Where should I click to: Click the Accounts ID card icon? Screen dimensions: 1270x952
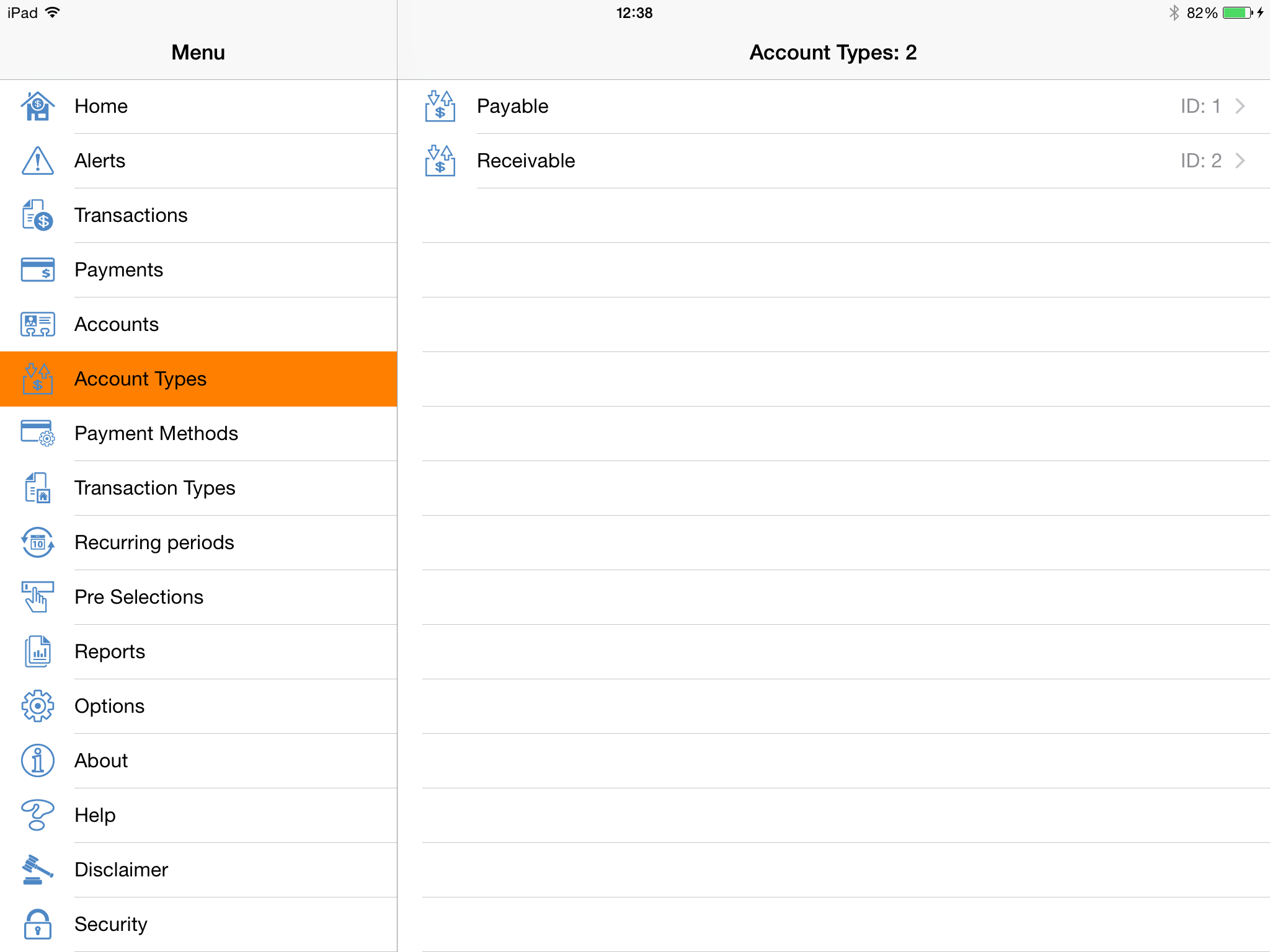click(x=38, y=325)
